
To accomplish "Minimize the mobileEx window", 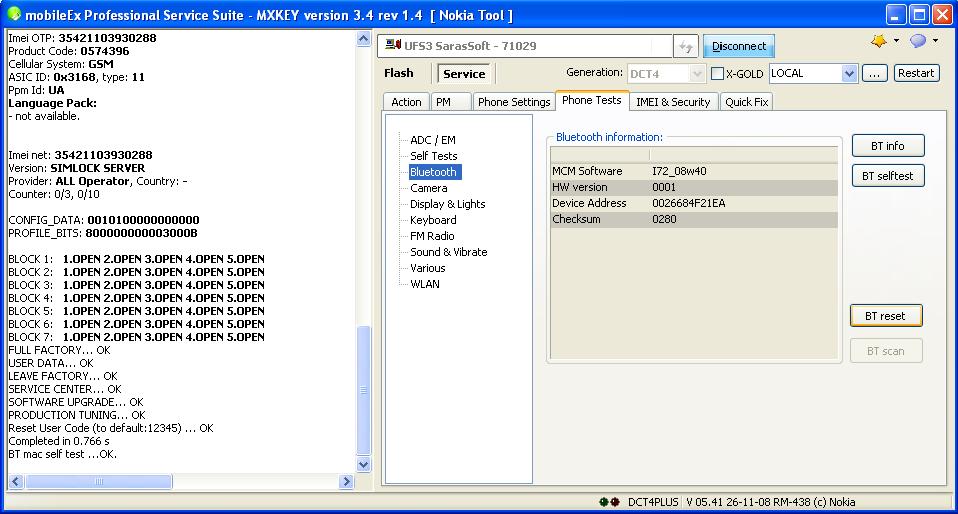I will (896, 14).
